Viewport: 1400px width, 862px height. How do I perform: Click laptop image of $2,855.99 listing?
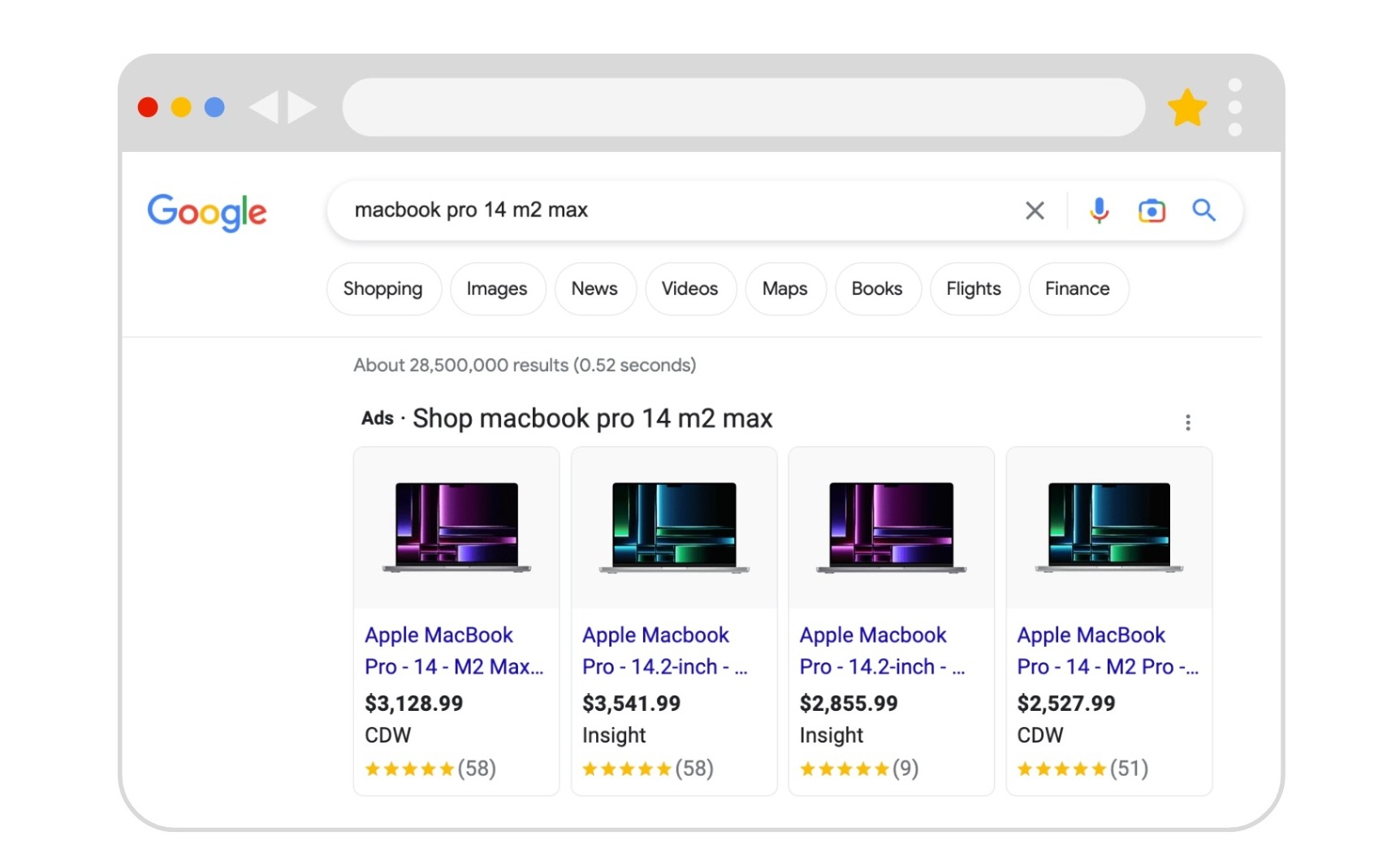click(x=892, y=527)
